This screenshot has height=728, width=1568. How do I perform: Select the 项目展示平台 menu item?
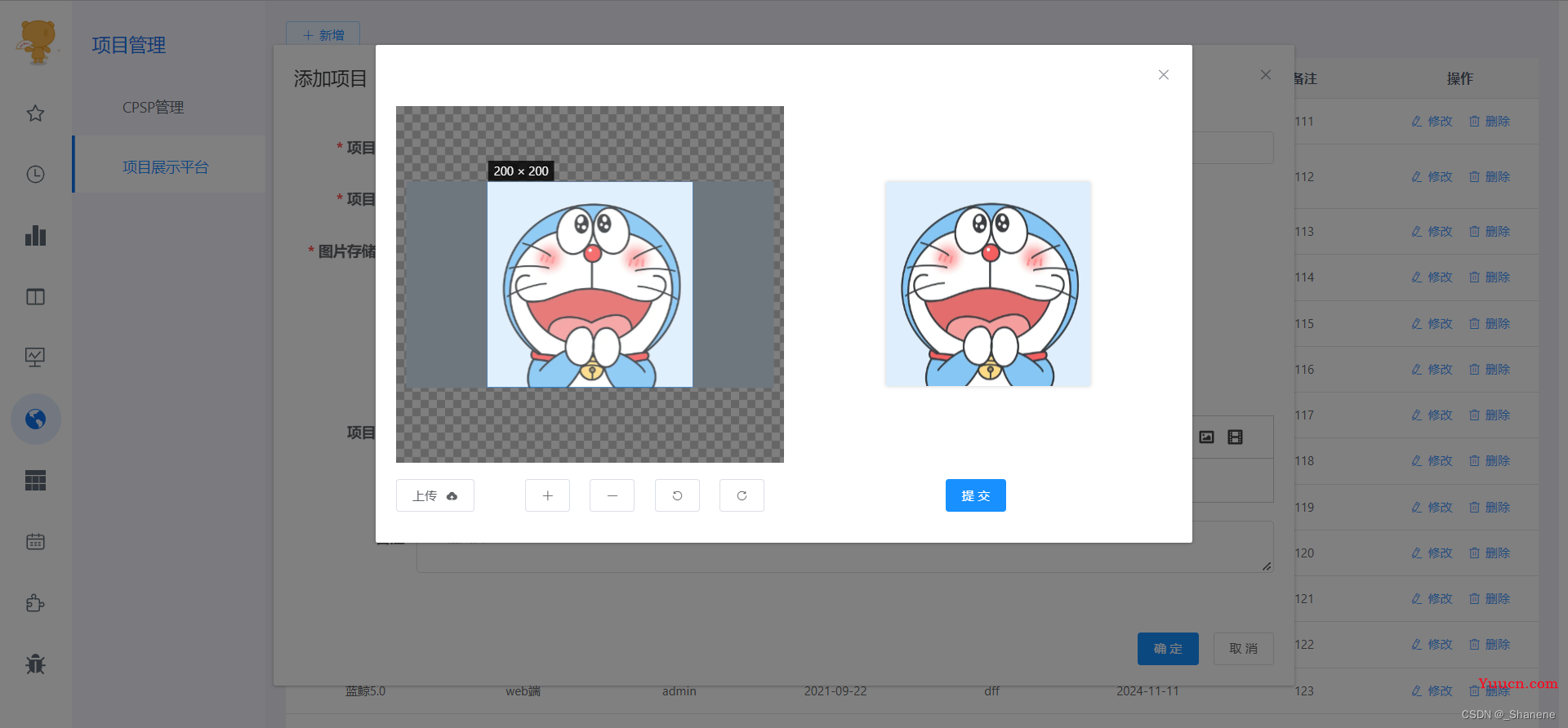pyautogui.click(x=166, y=167)
